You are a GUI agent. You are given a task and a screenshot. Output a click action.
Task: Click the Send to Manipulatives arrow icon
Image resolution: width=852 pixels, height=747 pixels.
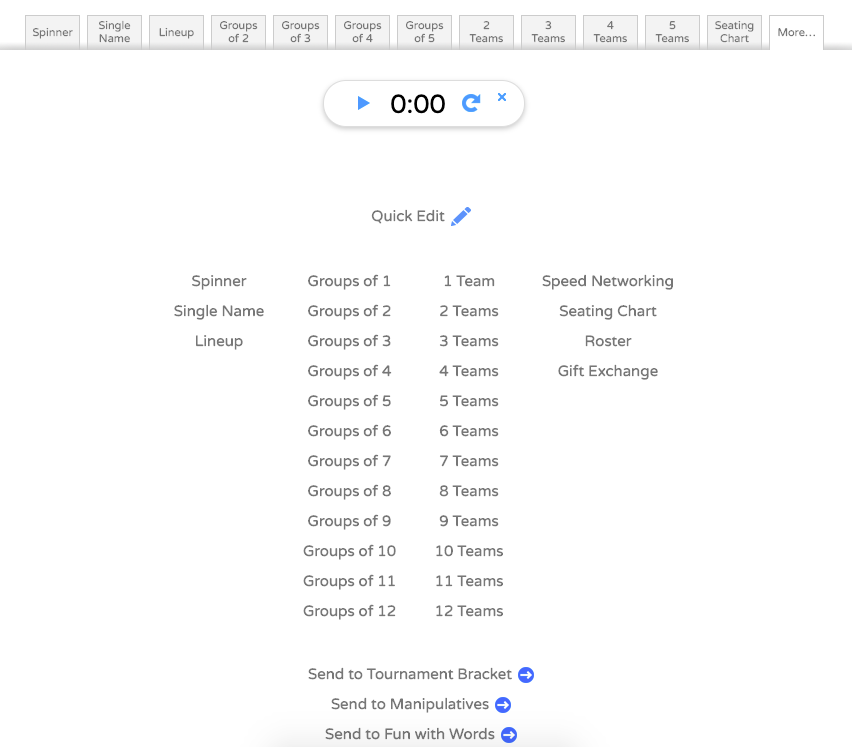coord(503,705)
